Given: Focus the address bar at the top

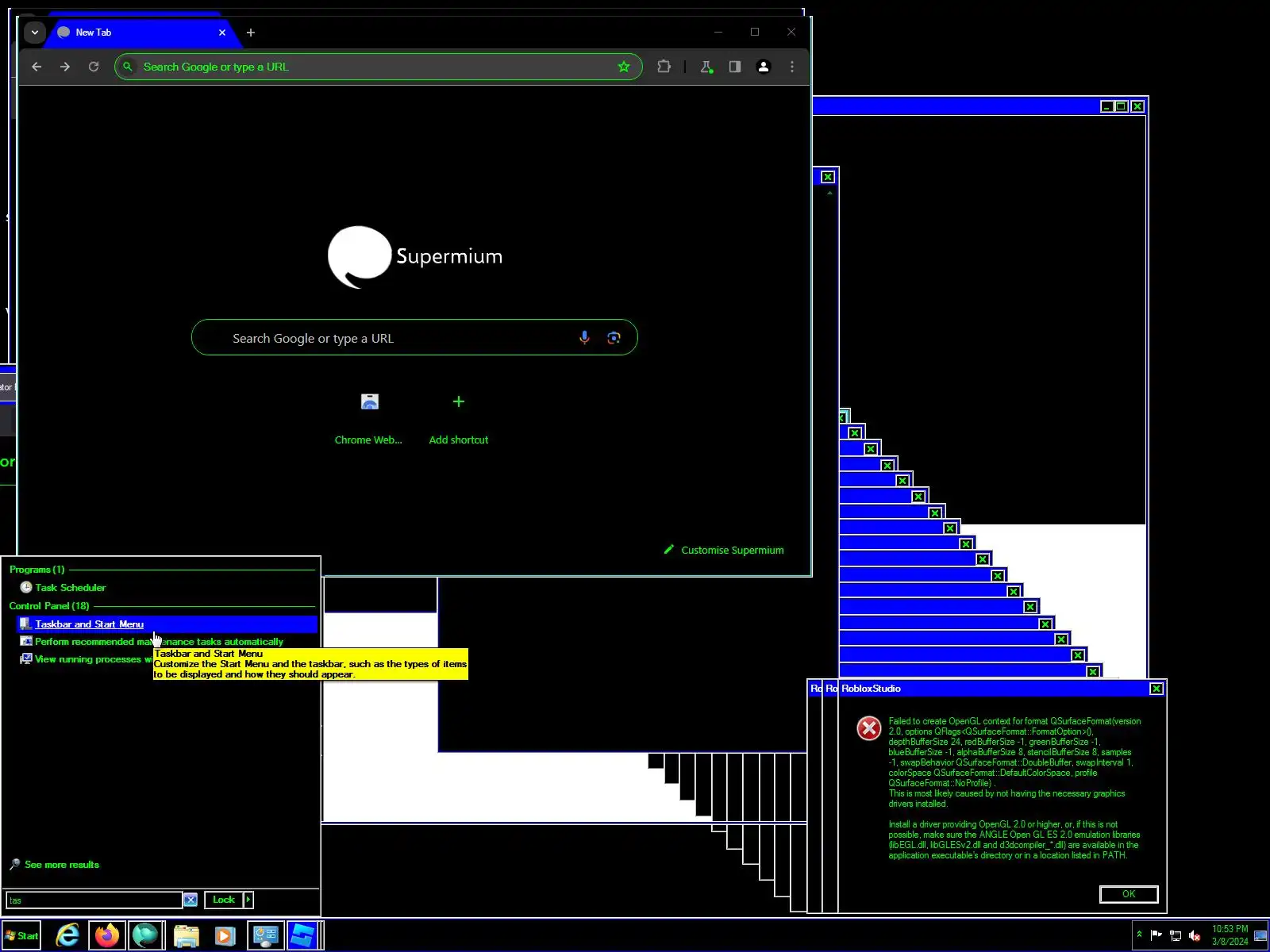Looking at the screenshot, I should [x=378, y=67].
